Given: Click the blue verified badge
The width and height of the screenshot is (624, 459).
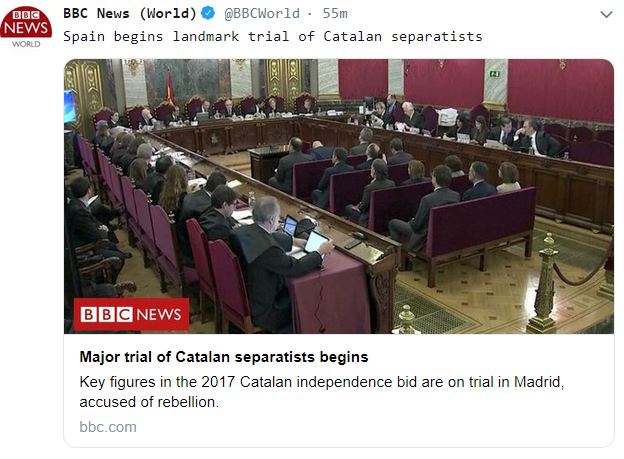Looking at the screenshot, I should pos(207,14).
